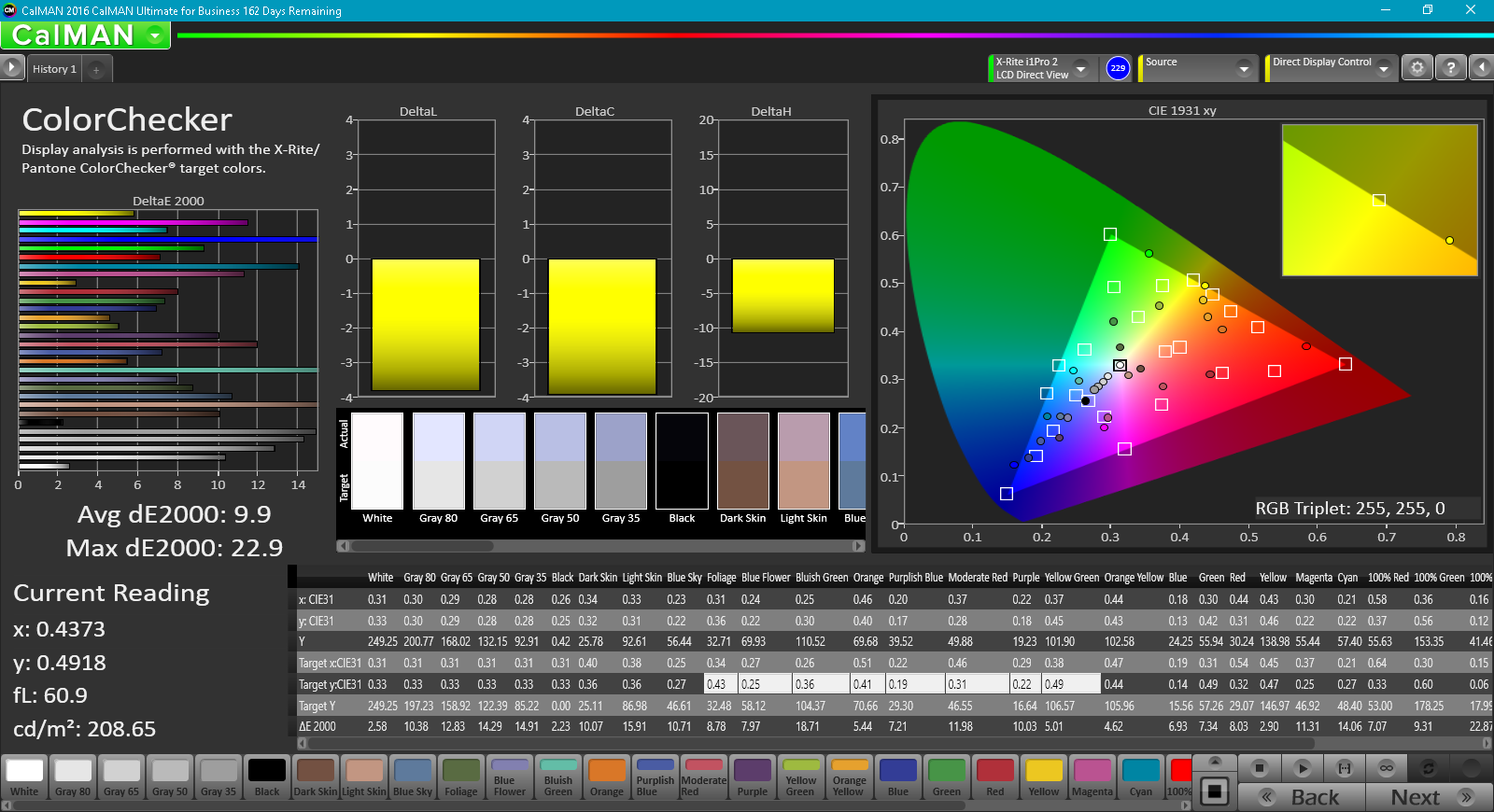
Task: Select the Purple patch button
Action: point(753,777)
